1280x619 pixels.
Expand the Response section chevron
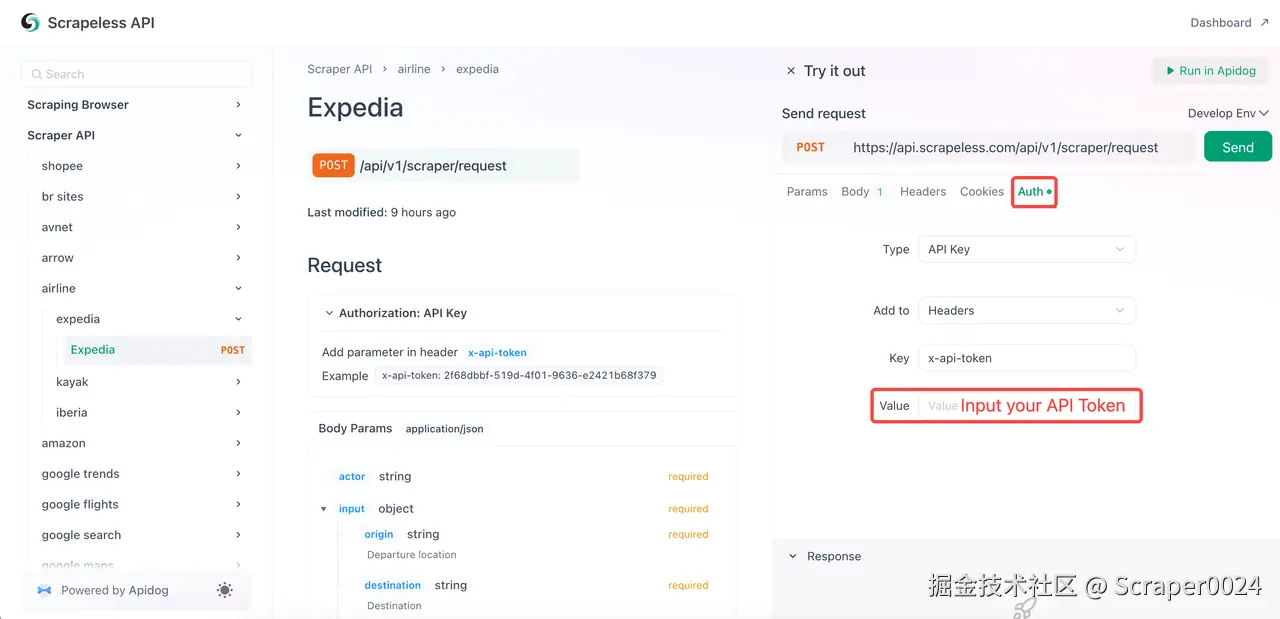(793, 556)
